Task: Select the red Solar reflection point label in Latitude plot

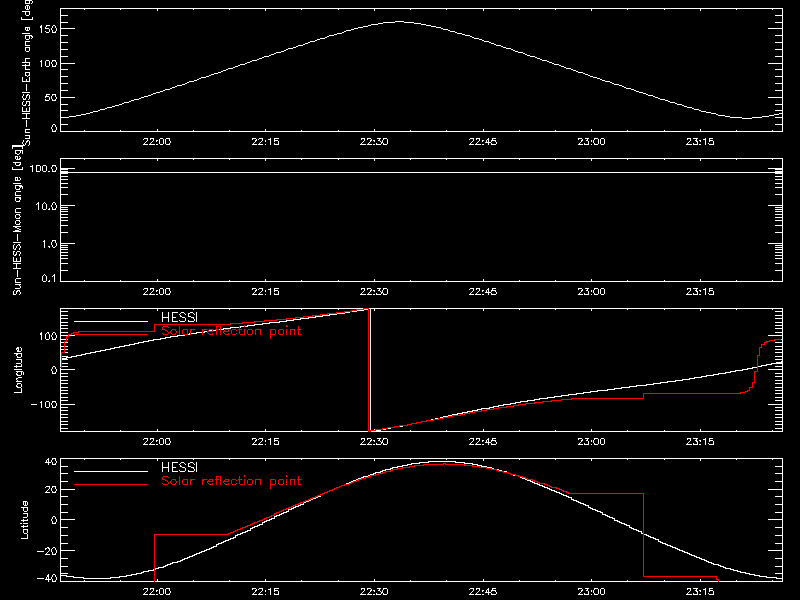Action: click(x=231, y=481)
